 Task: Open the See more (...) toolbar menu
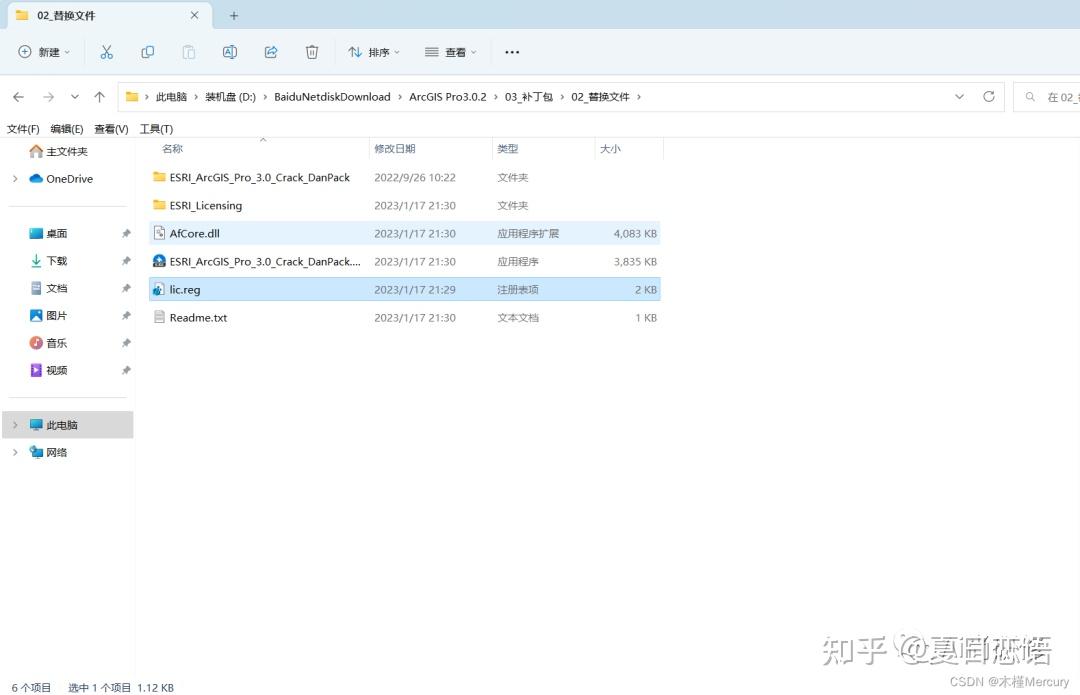tap(512, 52)
